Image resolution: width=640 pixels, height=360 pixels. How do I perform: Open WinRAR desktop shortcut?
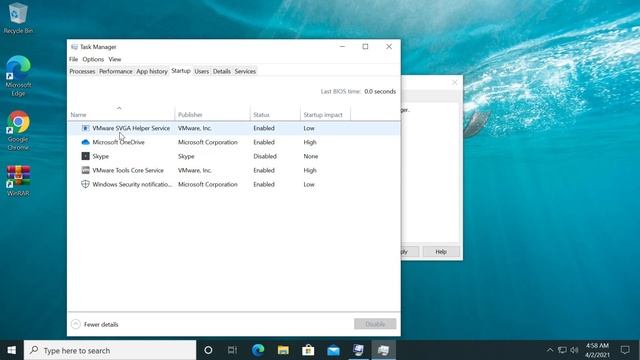(x=18, y=181)
